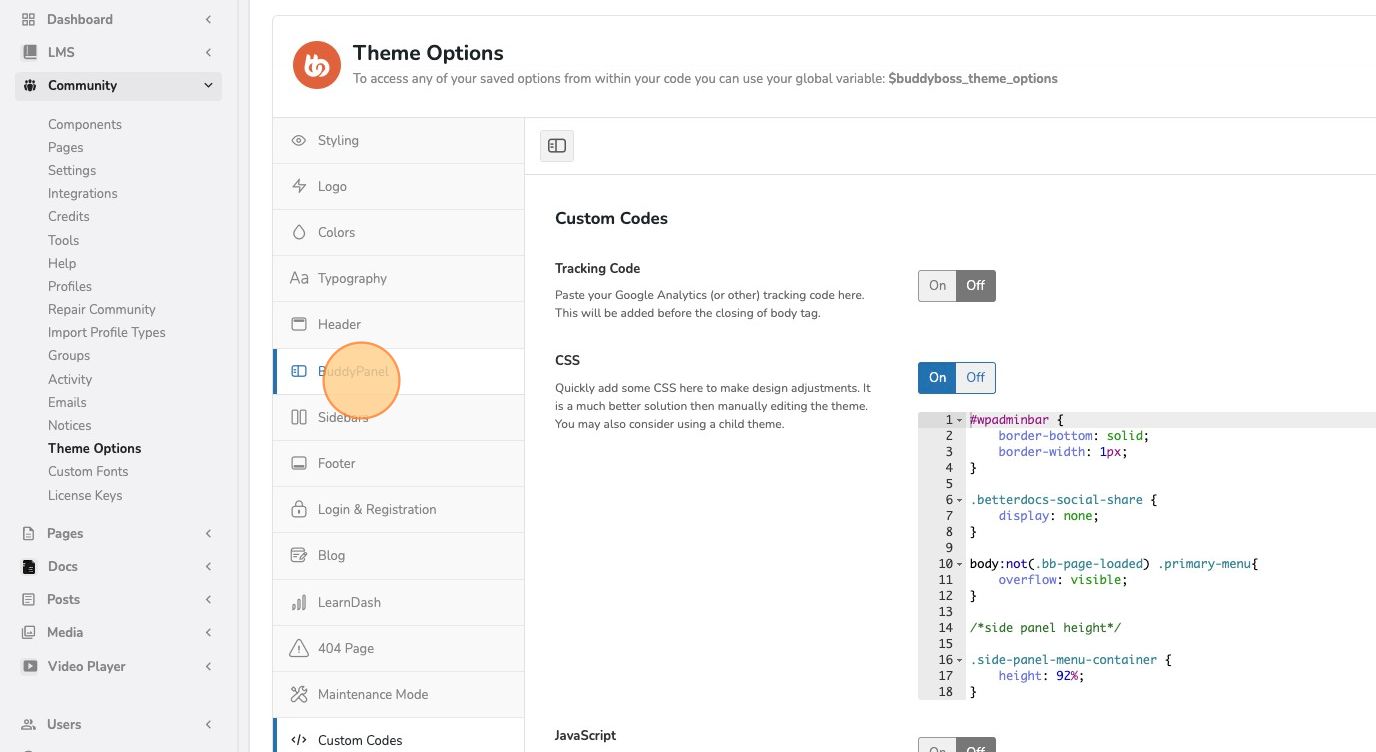This screenshot has width=1376, height=752.
Task: Click the Video Player play icon
Action: pyautogui.click(x=28, y=666)
